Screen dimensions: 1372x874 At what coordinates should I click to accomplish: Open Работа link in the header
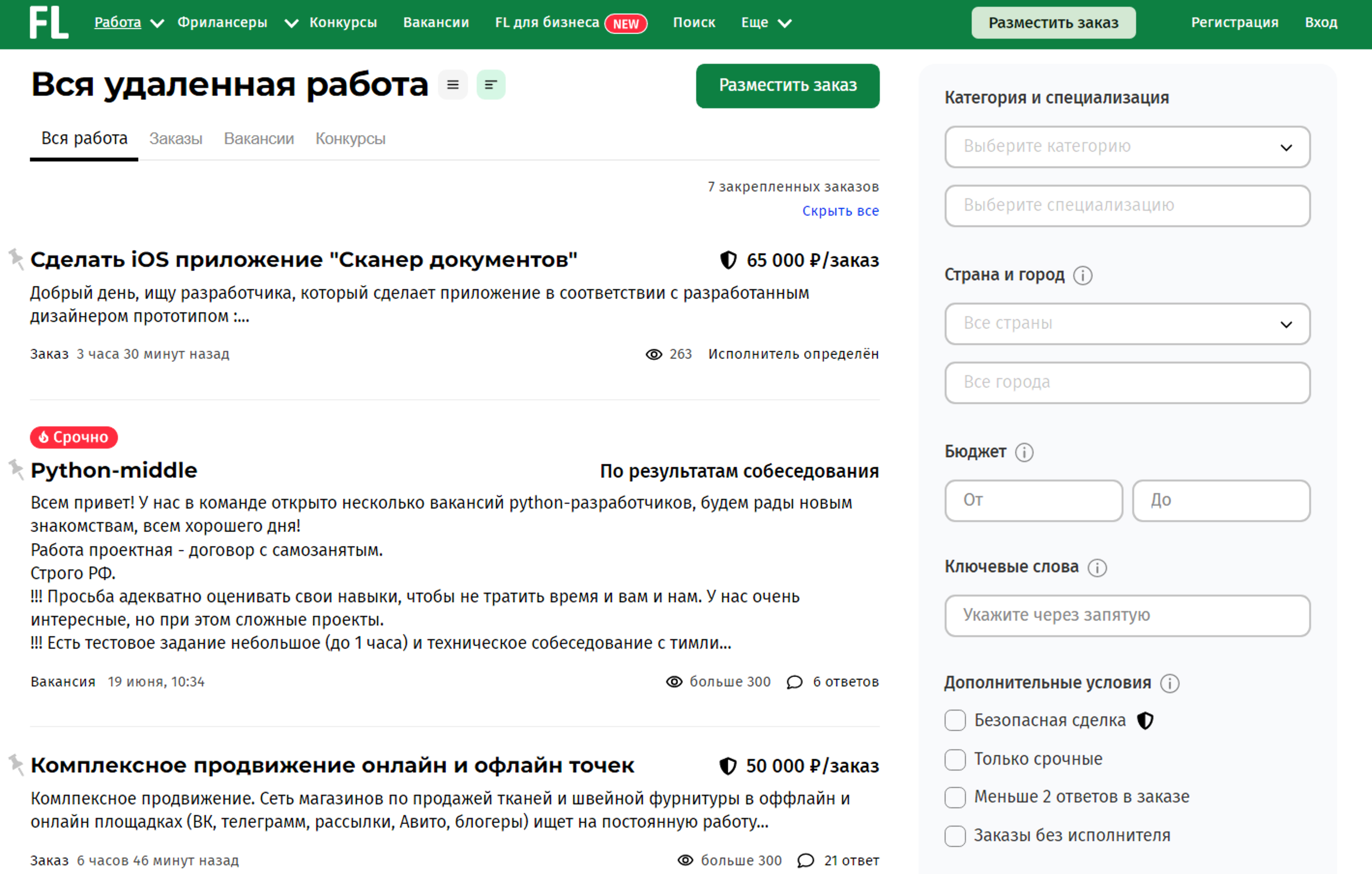117,22
